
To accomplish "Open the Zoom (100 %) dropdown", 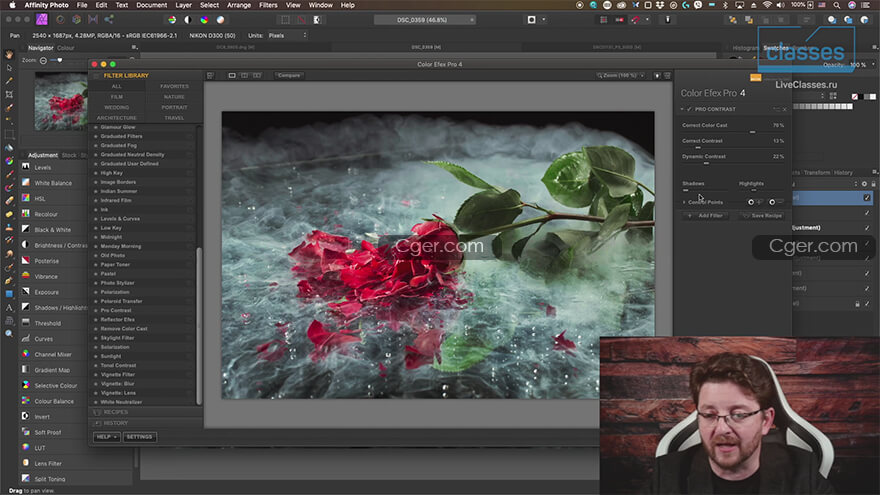I will 620,75.
